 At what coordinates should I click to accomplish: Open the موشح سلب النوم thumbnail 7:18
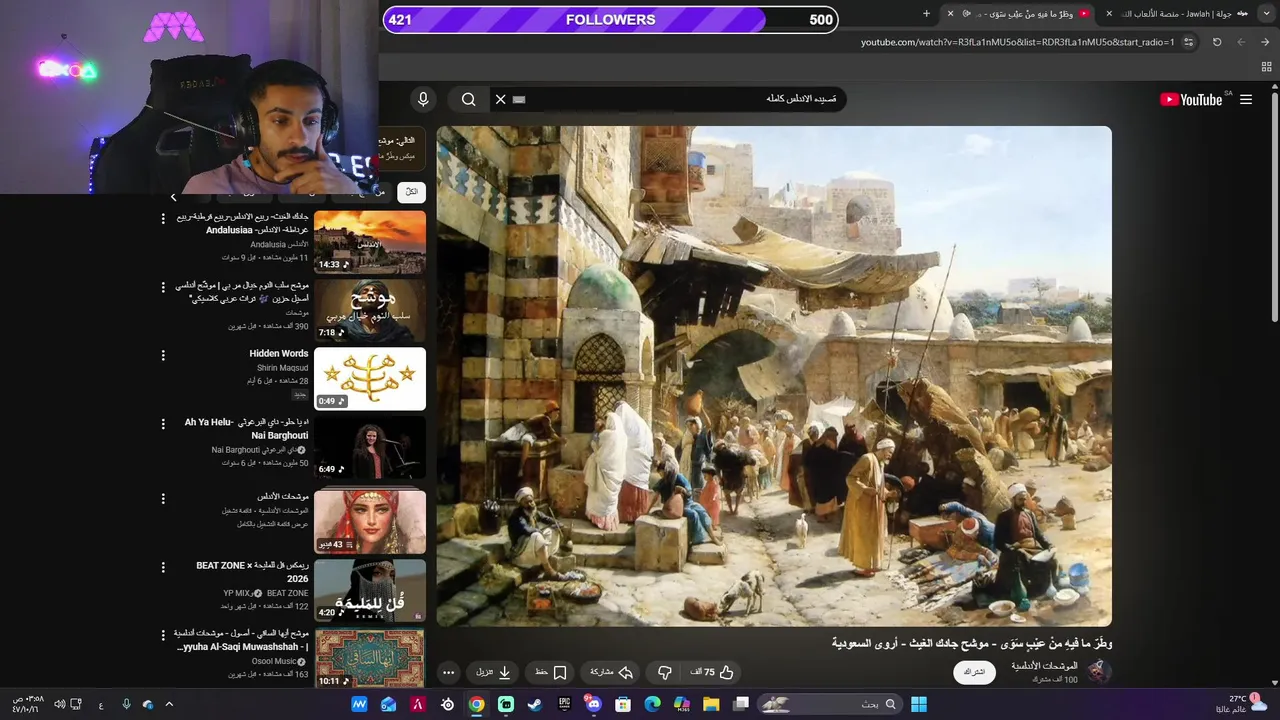tap(370, 310)
